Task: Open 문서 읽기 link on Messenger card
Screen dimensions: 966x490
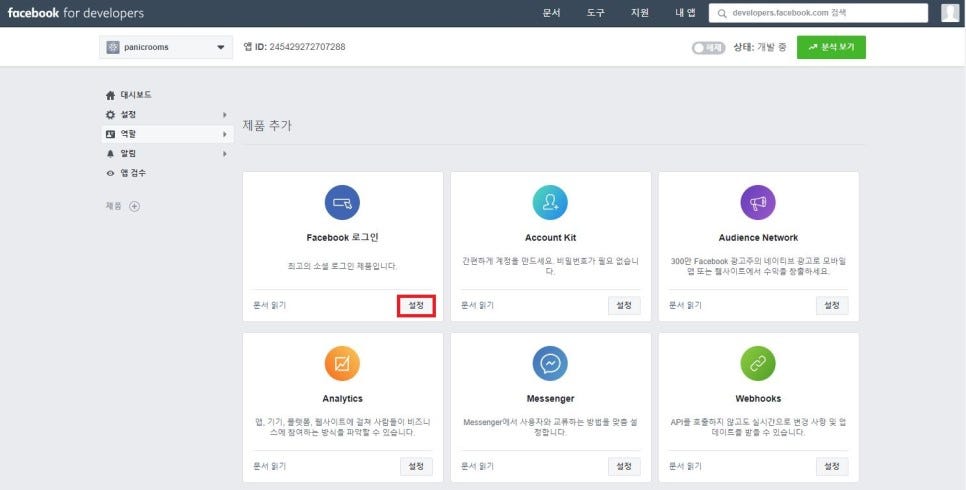Action: tap(477, 467)
